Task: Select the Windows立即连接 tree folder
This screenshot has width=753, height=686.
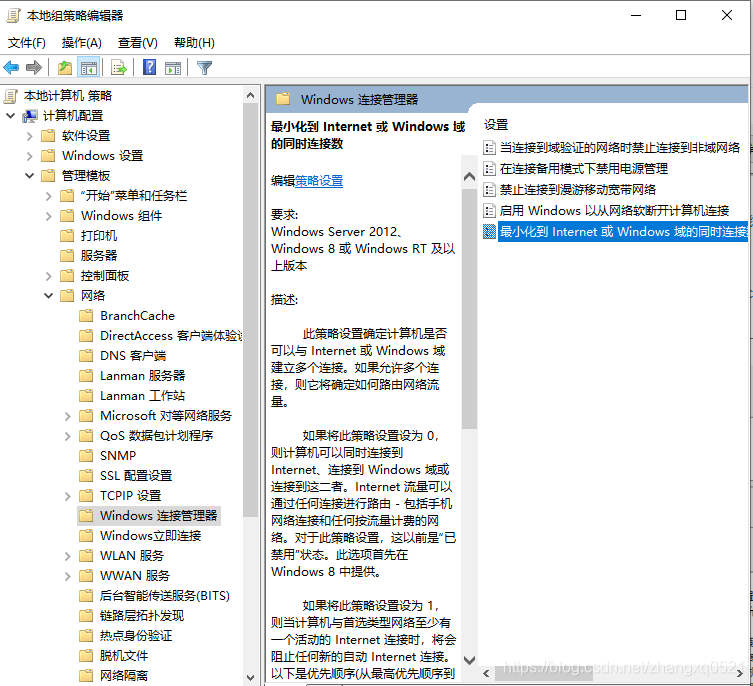Action: pos(150,536)
